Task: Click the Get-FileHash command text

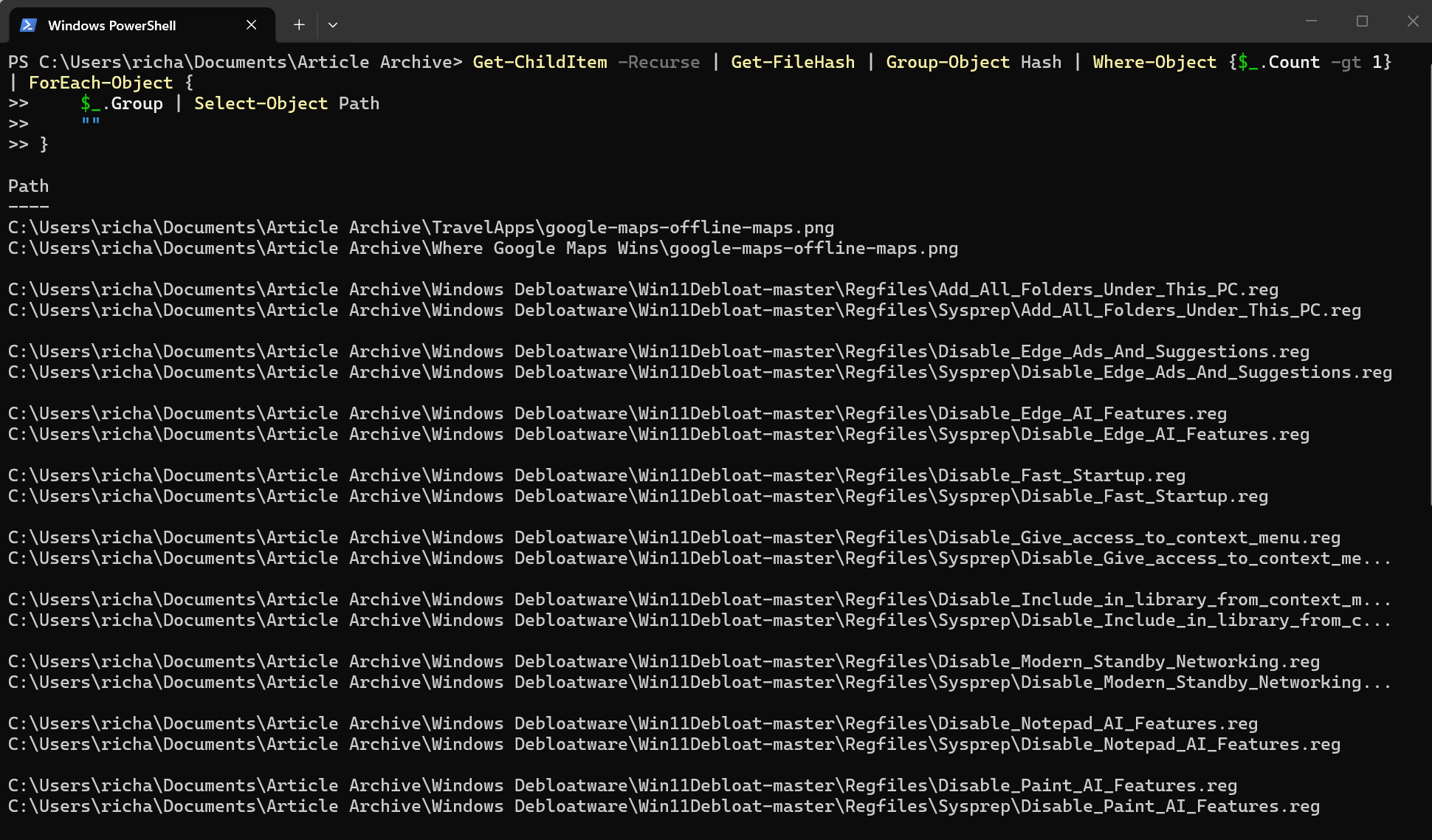Action: (x=793, y=62)
